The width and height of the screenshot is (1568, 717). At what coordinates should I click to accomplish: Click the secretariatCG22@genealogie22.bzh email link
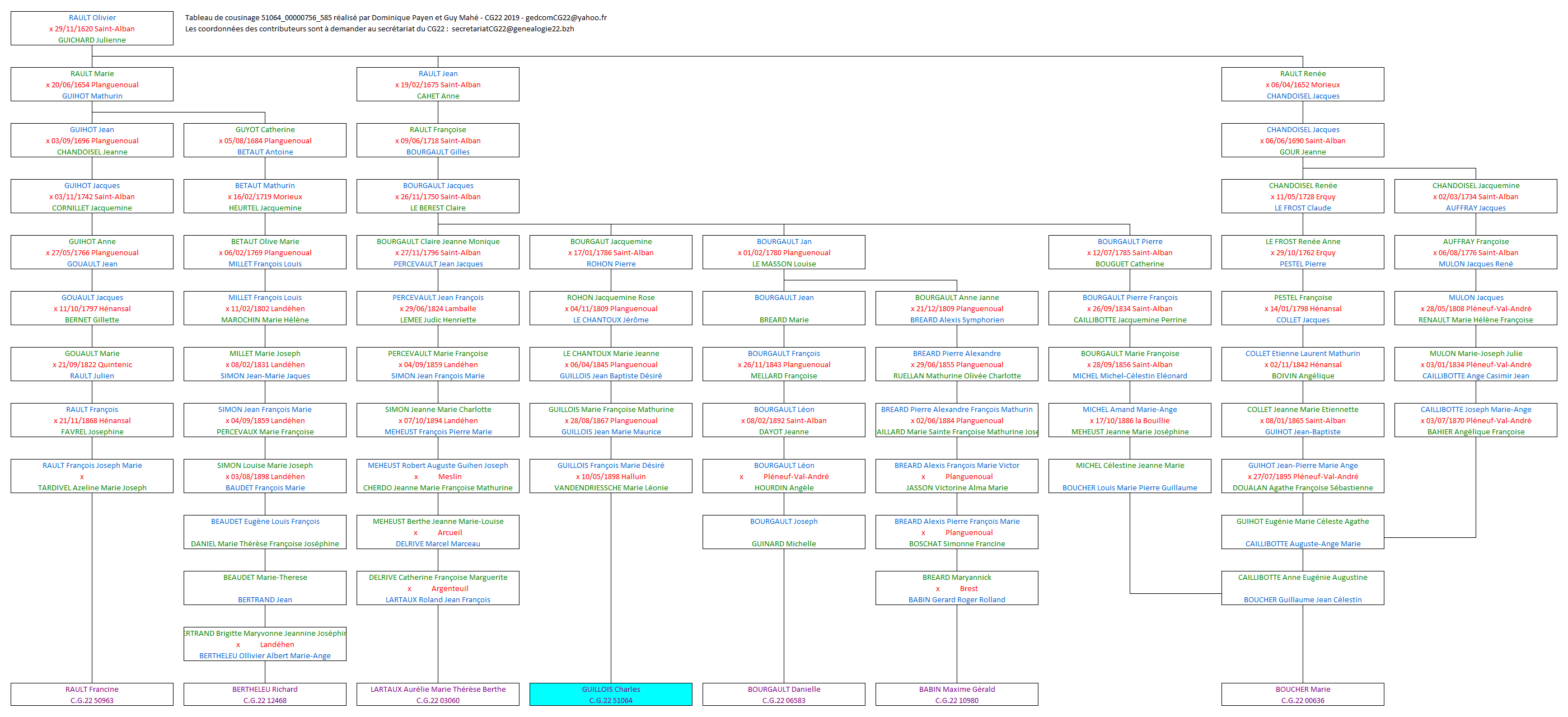513,28
